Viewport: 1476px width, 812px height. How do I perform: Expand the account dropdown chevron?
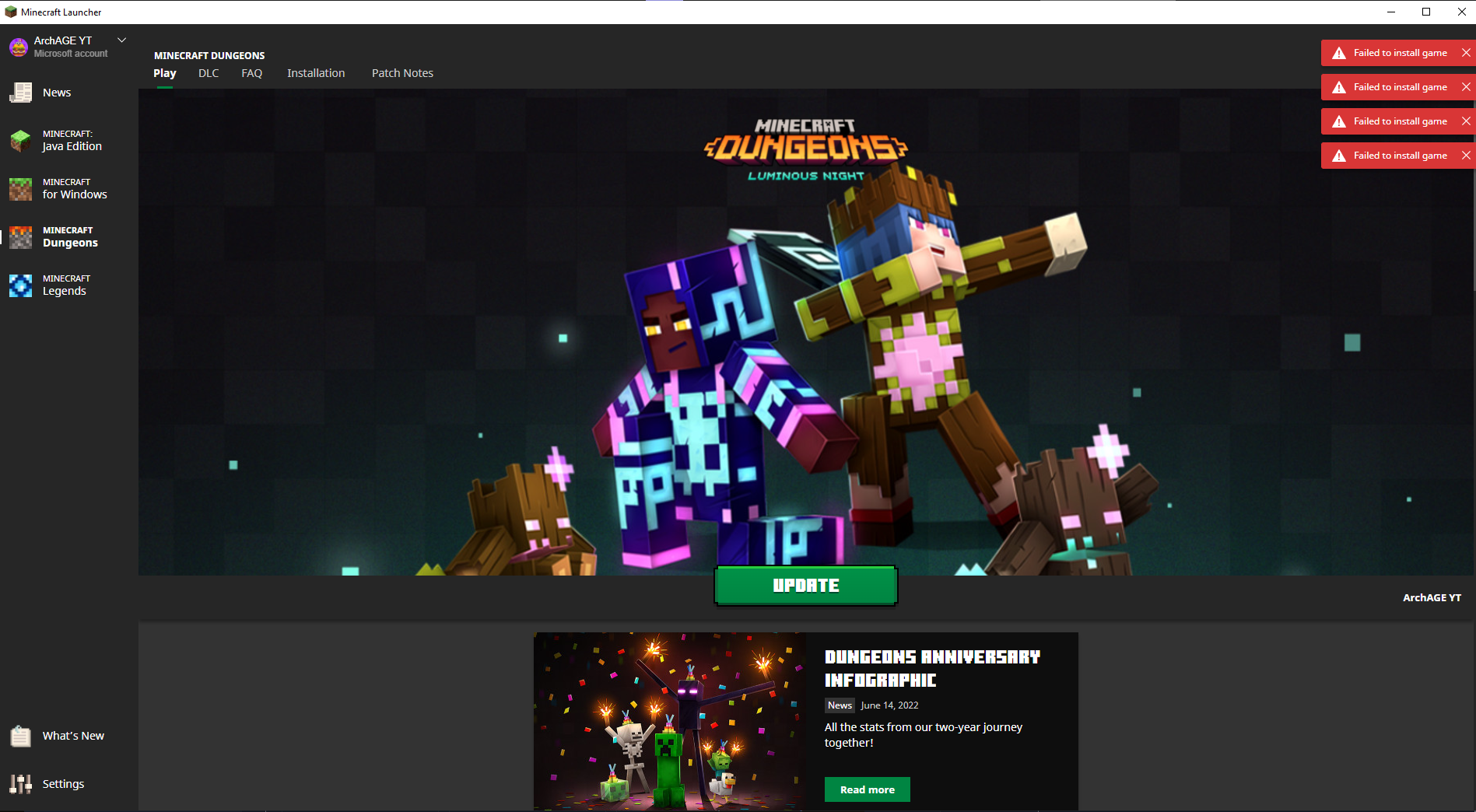121,40
